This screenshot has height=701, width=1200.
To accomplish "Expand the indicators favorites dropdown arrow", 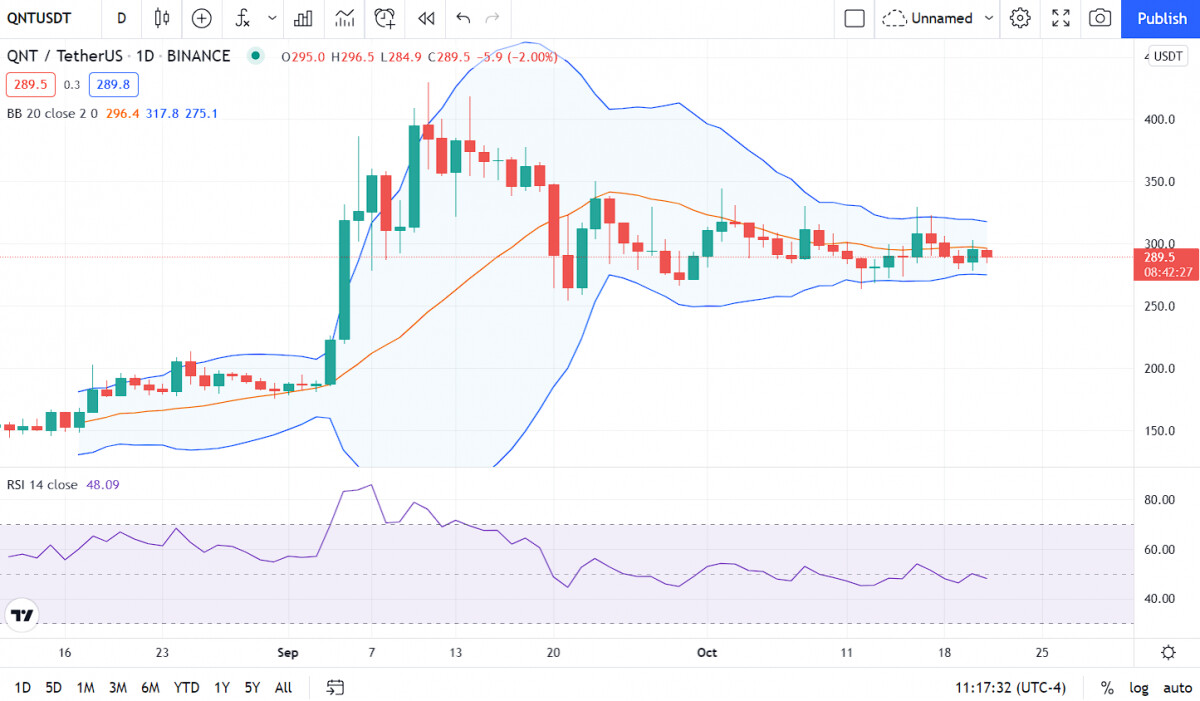I will (x=272, y=18).
